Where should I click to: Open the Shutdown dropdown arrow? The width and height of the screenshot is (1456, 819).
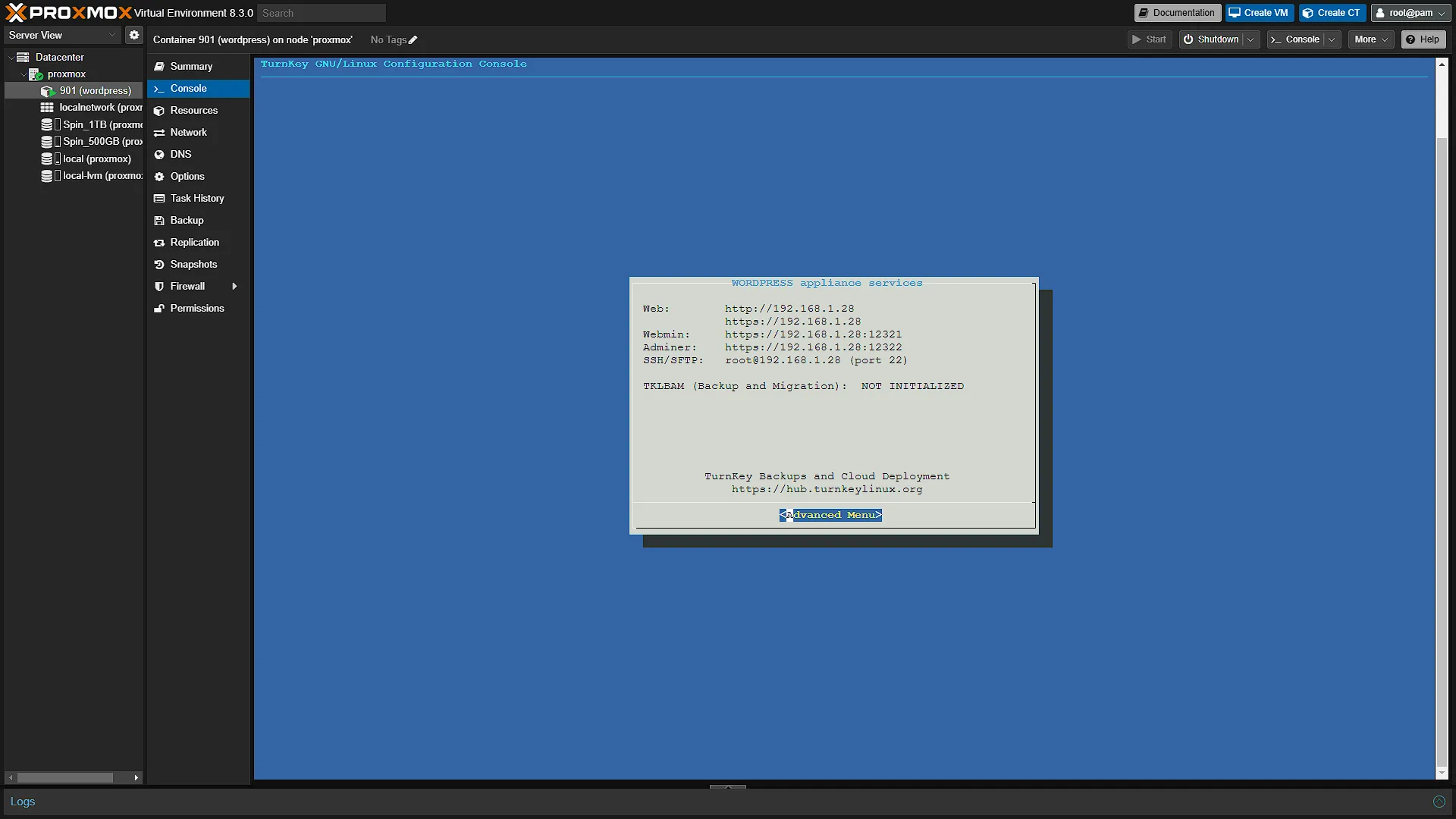pyautogui.click(x=1250, y=39)
